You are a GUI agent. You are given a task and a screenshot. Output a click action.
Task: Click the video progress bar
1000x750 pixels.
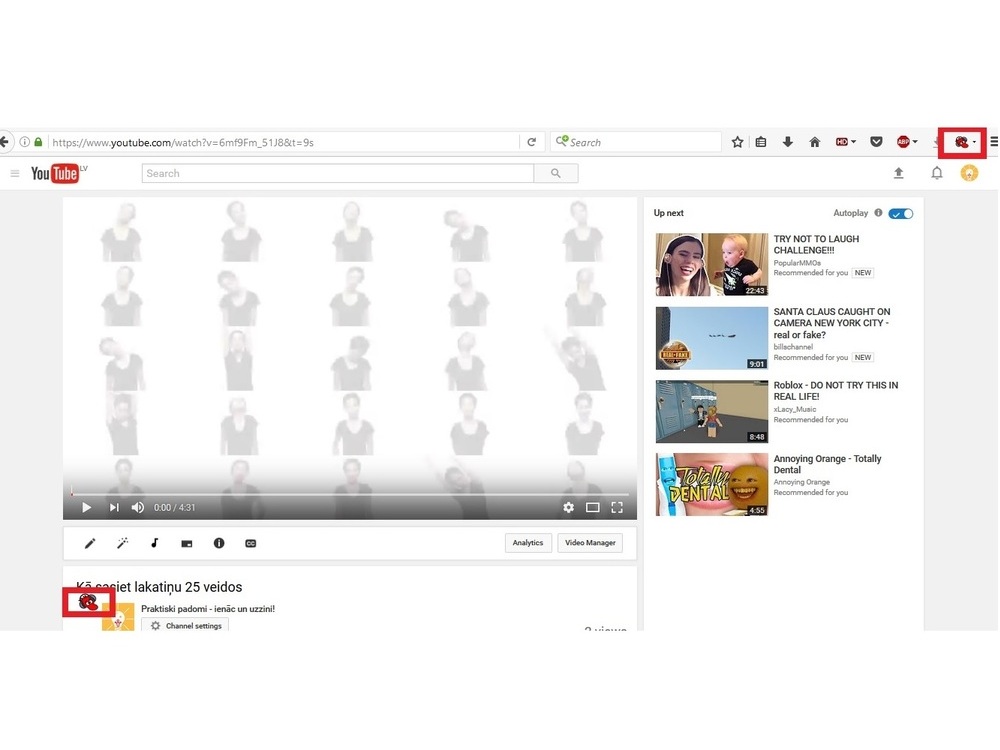coord(349,494)
